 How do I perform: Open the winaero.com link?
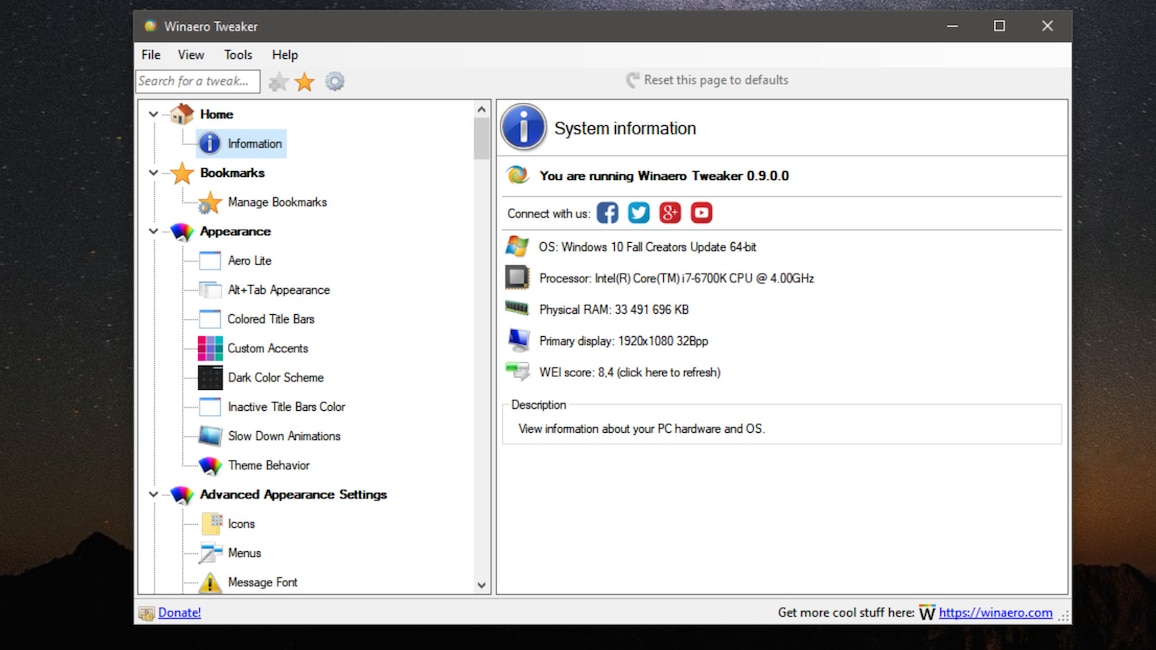click(995, 612)
